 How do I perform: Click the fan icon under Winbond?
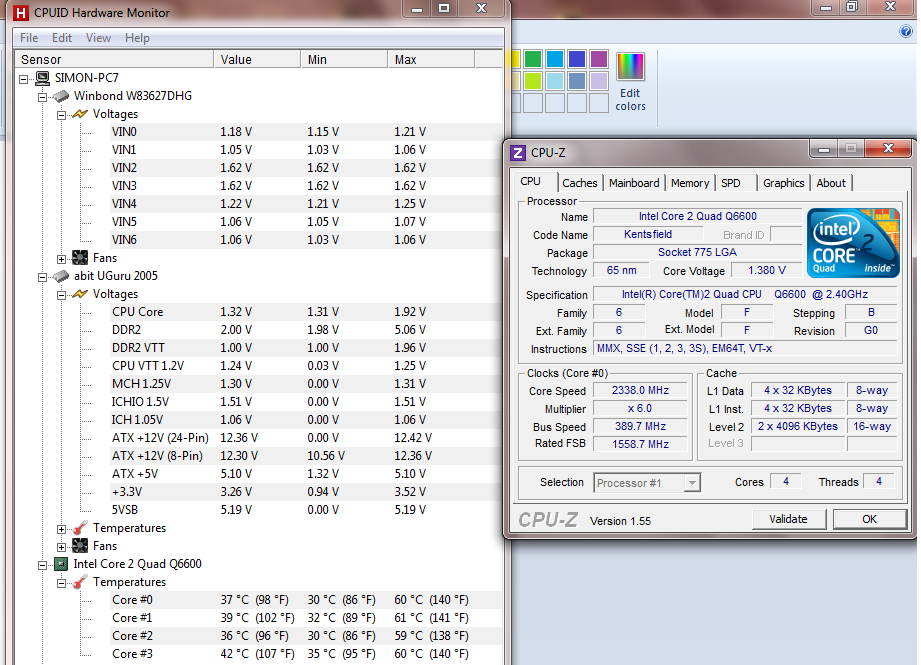click(x=80, y=258)
